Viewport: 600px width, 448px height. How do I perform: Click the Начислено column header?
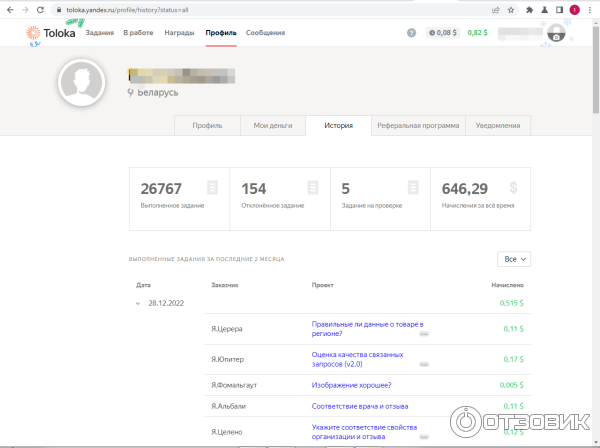pyautogui.click(x=507, y=285)
